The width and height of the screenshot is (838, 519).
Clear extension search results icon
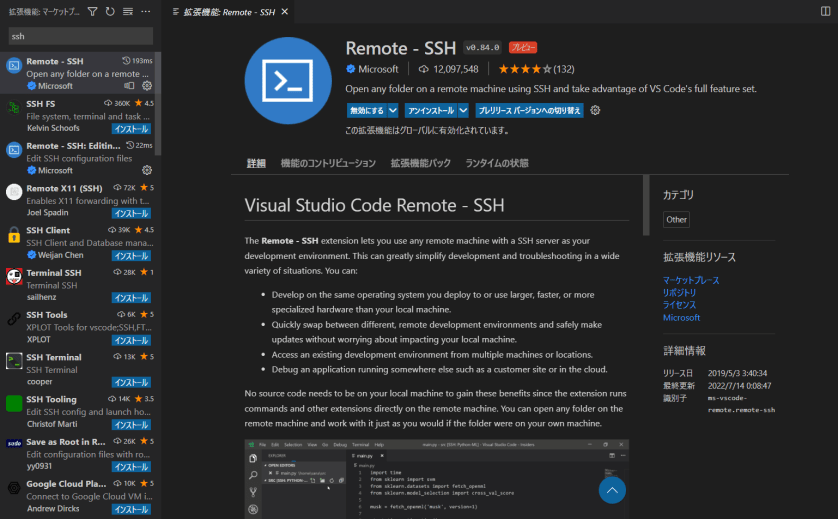pos(127,11)
